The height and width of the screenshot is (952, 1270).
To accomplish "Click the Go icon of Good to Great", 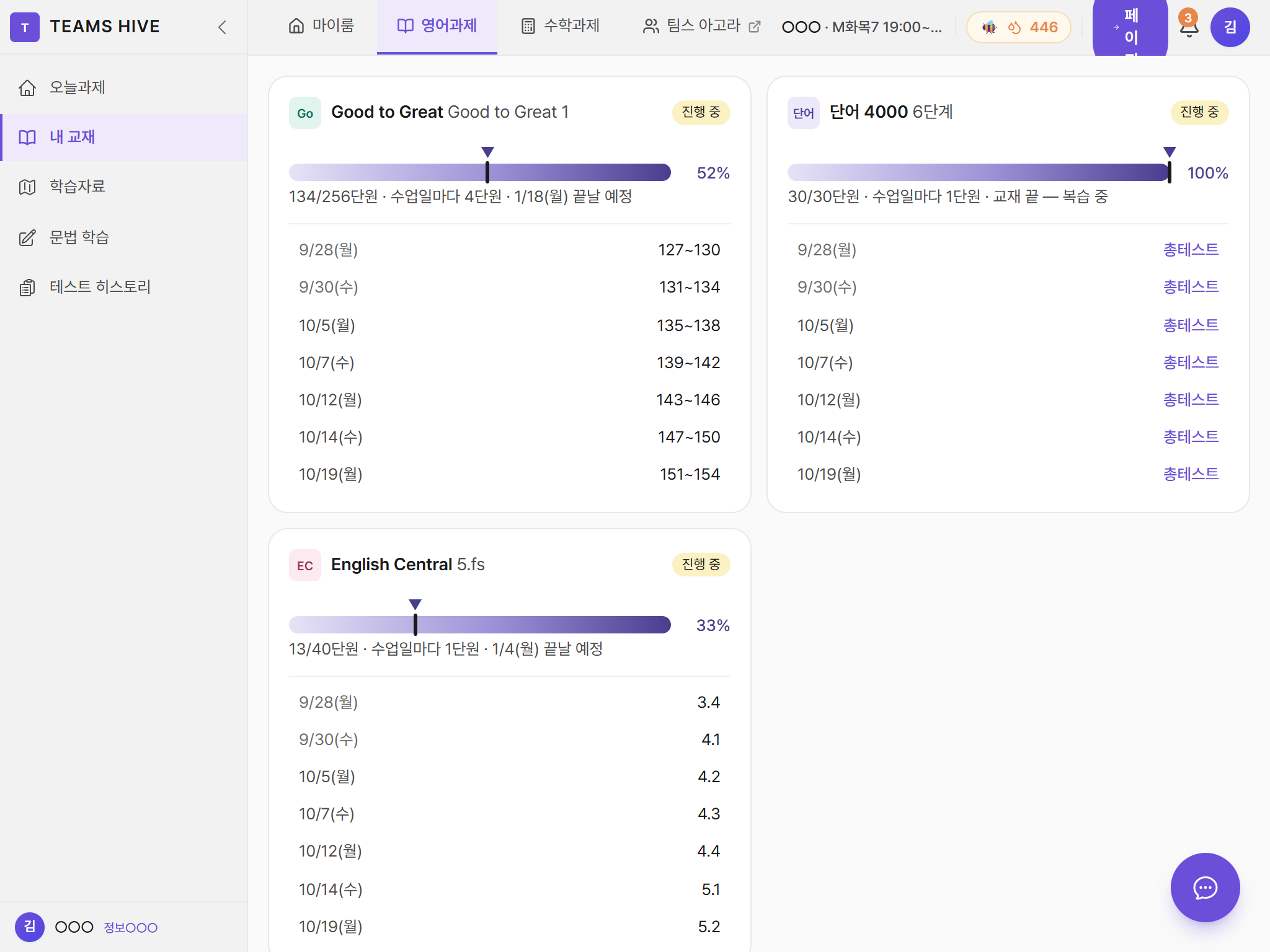I will click(305, 113).
